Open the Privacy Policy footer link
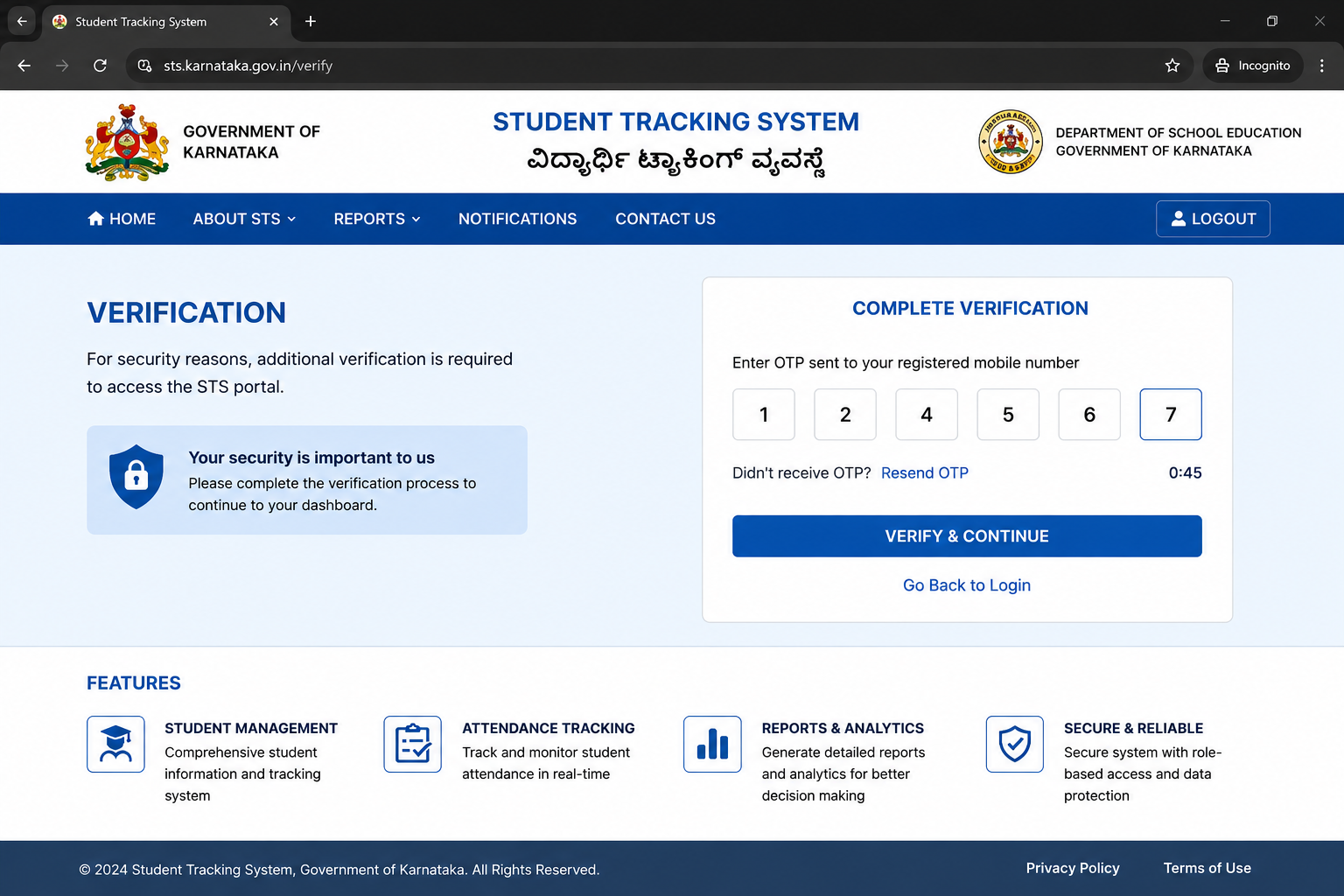Screen dimensions: 1344x896 point(1073,868)
